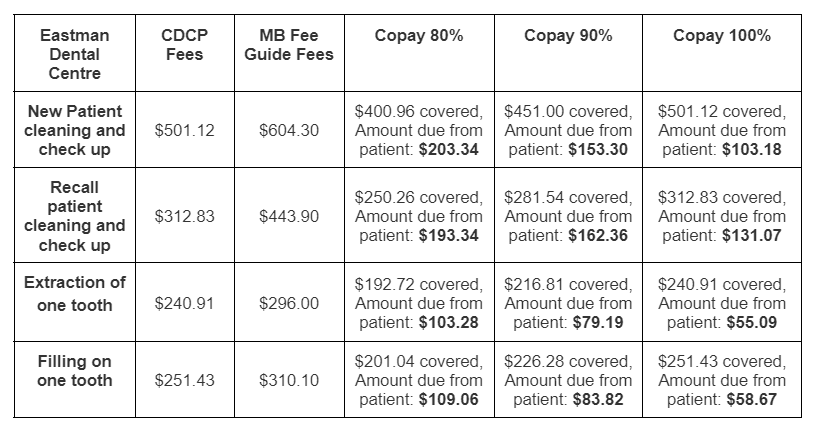Click the Copay 90% column header
The height and width of the screenshot is (428, 815).
[568, 36]
